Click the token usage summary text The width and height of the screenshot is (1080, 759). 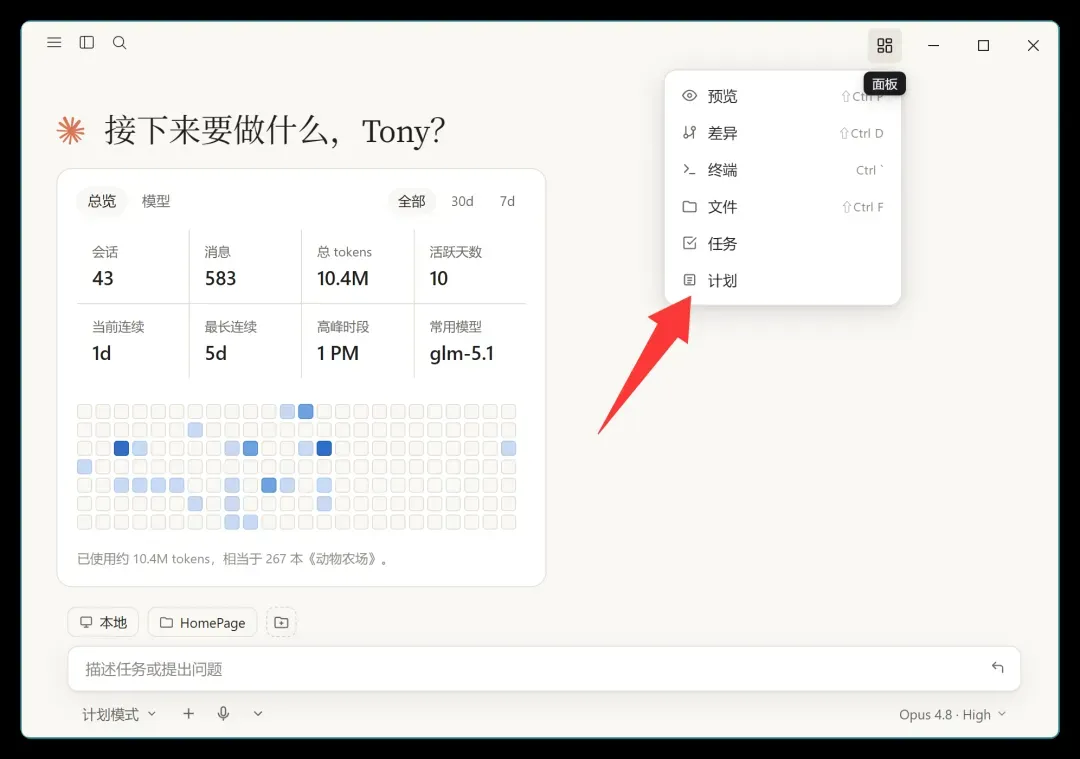pyautogui.click(x=232, y=559)
